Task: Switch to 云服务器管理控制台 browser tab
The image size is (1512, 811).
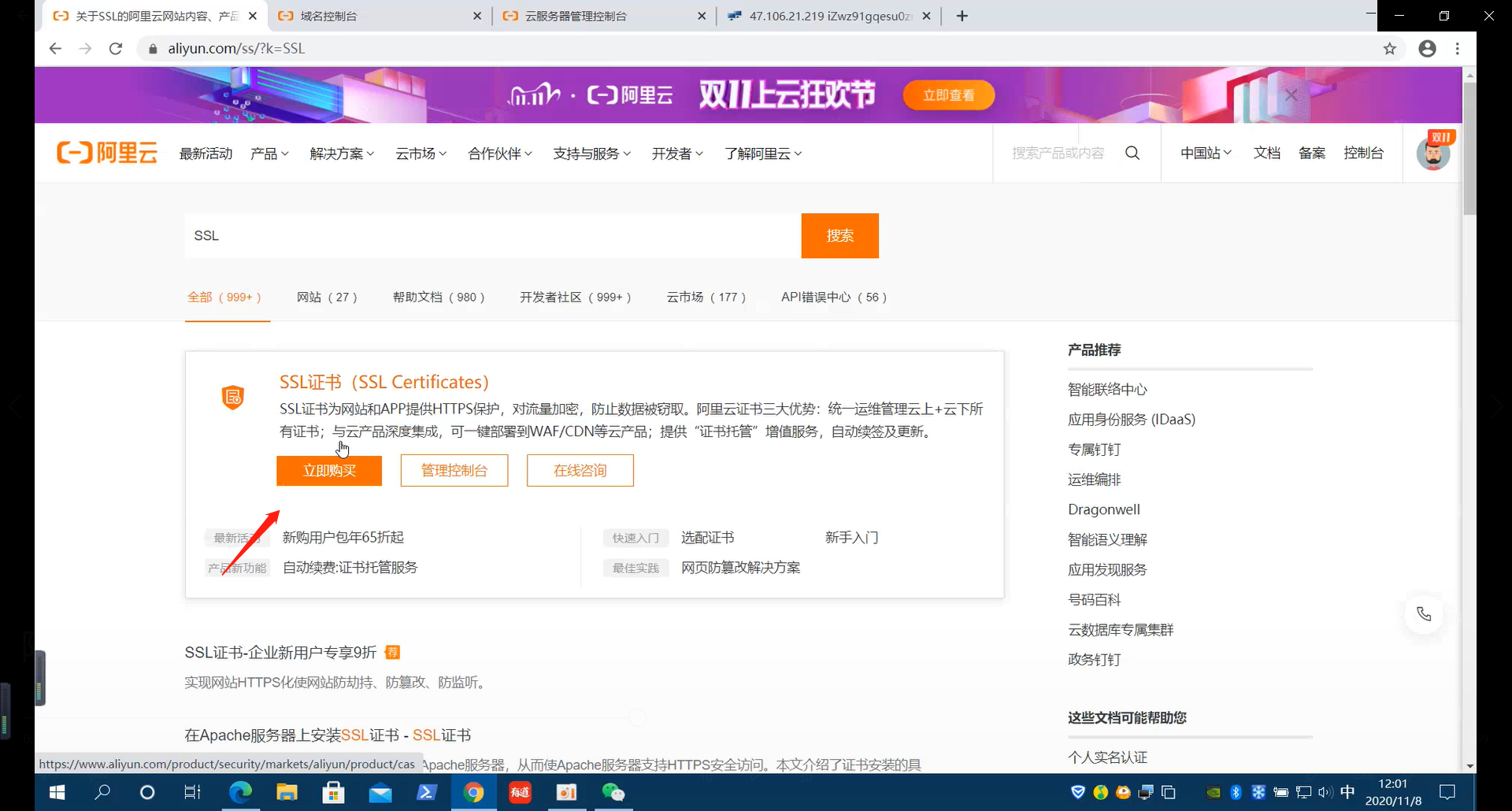Action: pos(605,16)
